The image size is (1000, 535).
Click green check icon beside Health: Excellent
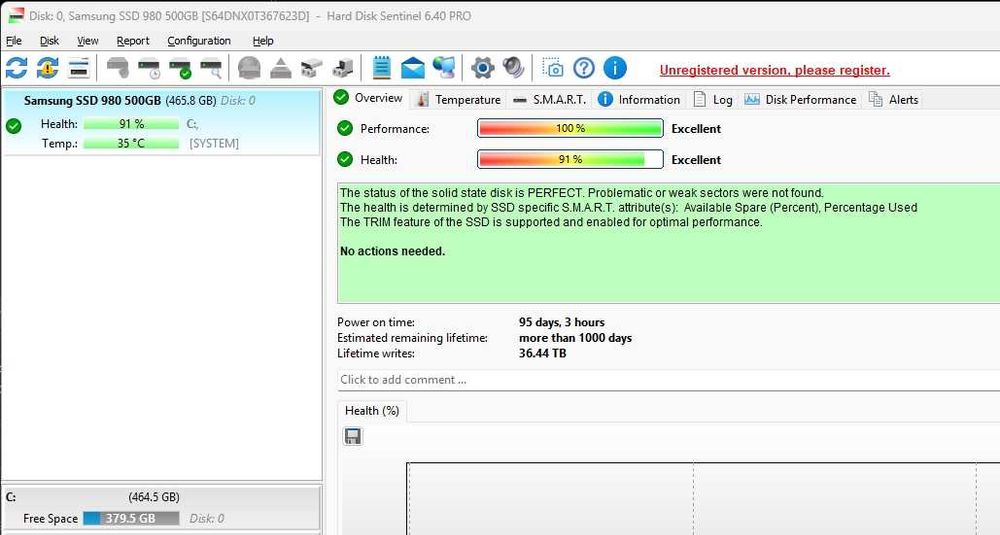click(345, 159)
